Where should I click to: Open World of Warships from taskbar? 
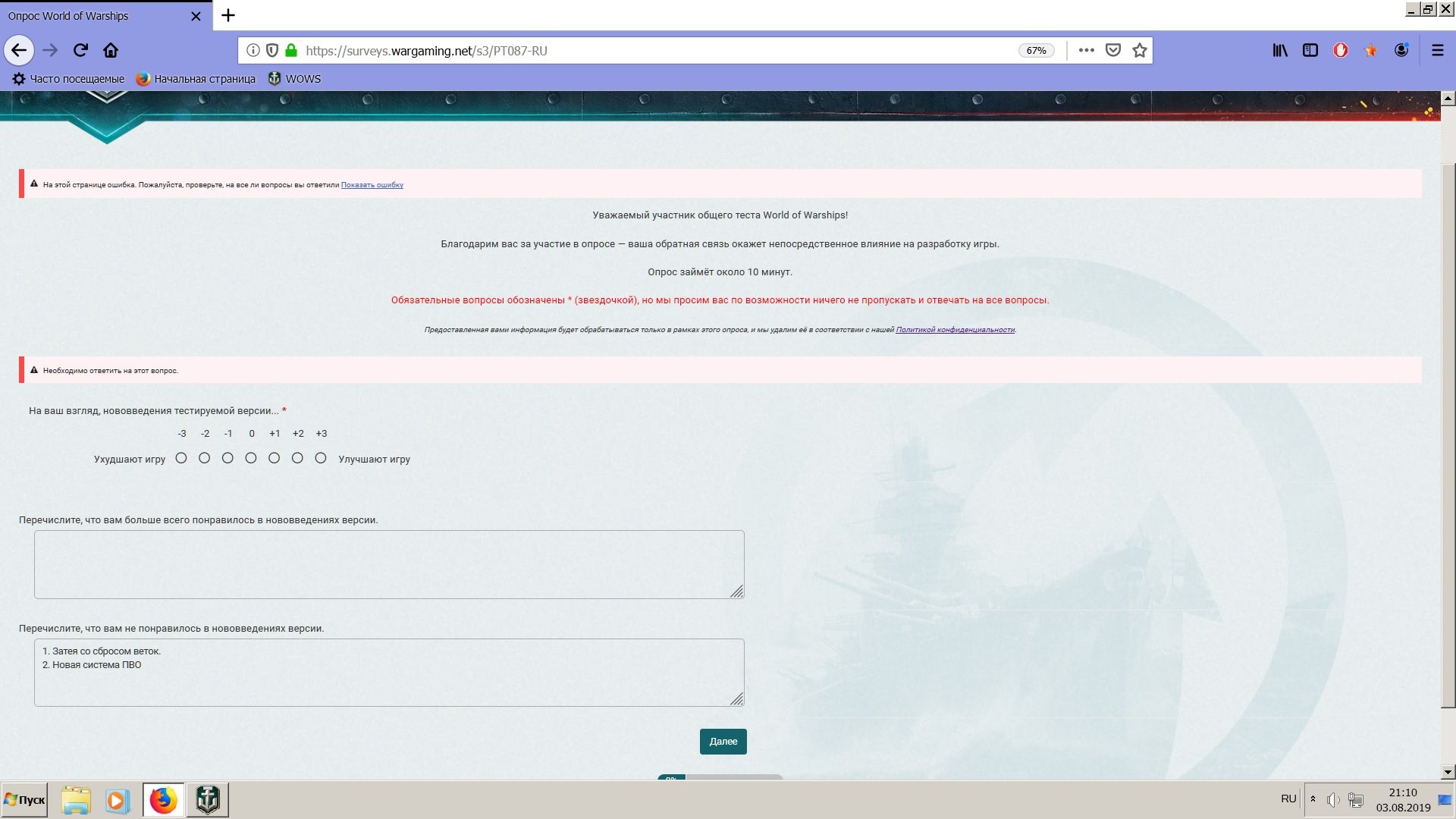pos(207,800)
